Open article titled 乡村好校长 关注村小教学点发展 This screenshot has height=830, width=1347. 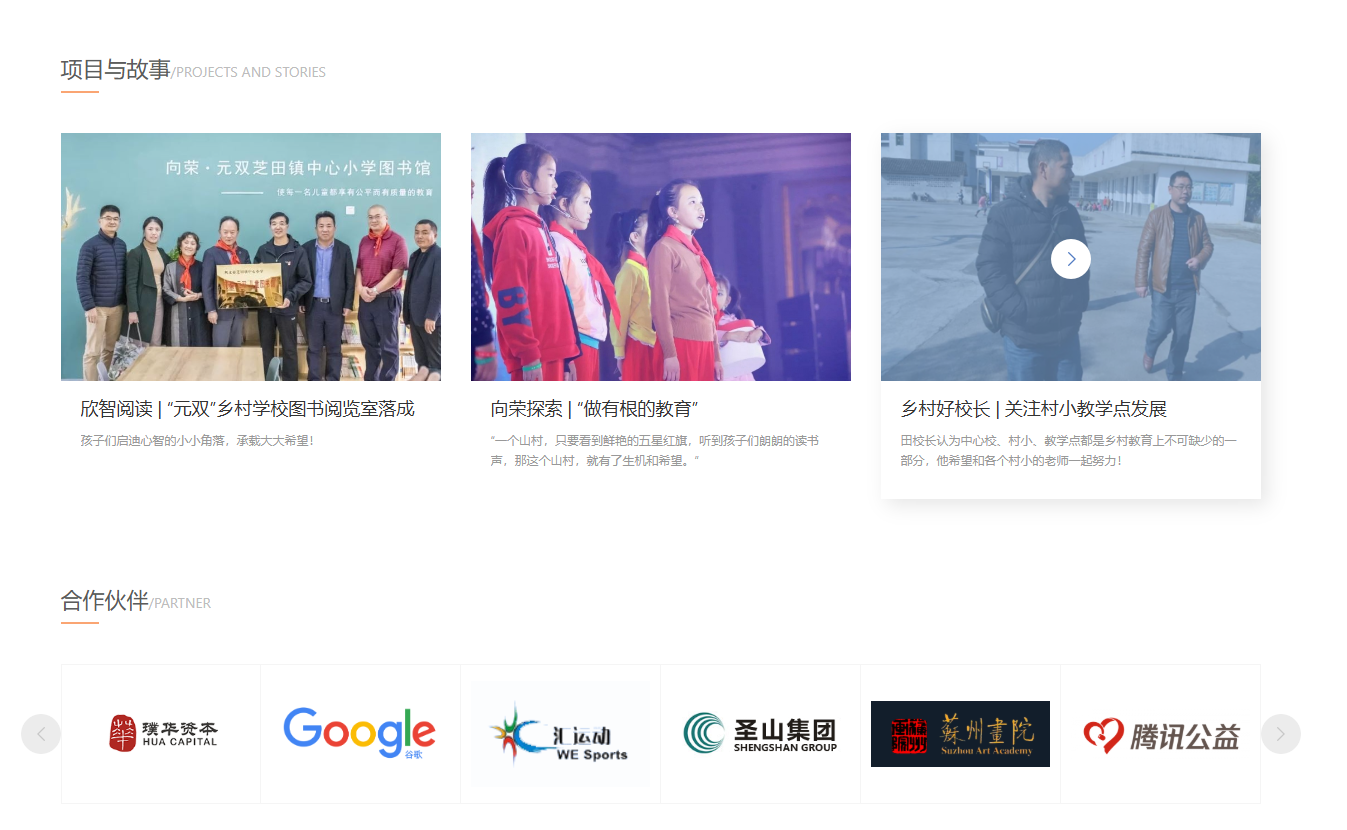[x=1034, y=409]
